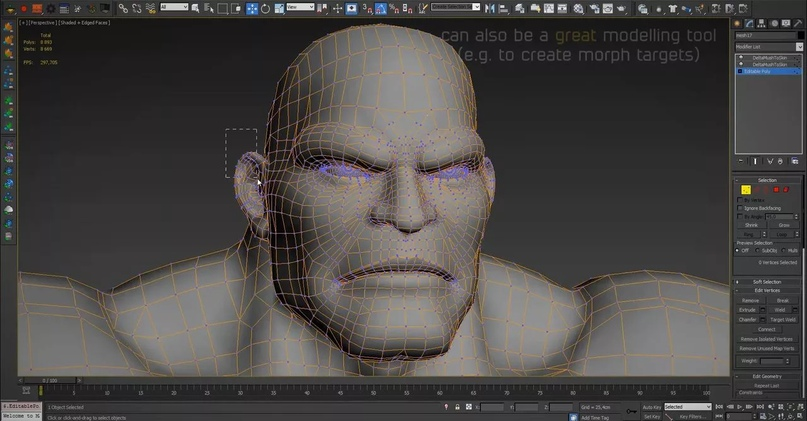This screenshot has width=807, height=421.
Task: Click the Selection Lock toggle icon
Action: [x=457, y=407]
